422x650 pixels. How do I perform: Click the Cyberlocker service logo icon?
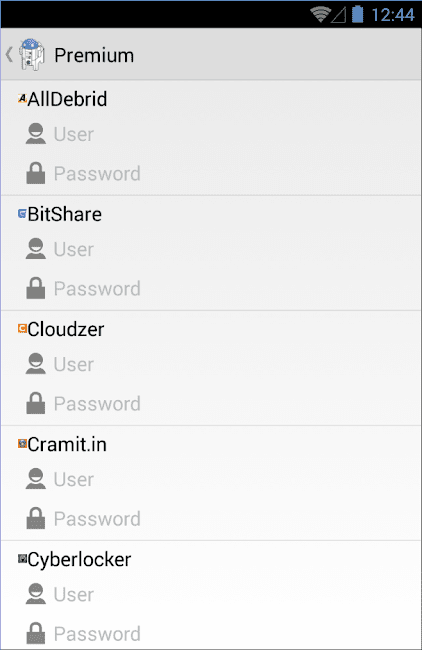click(22, 559)
